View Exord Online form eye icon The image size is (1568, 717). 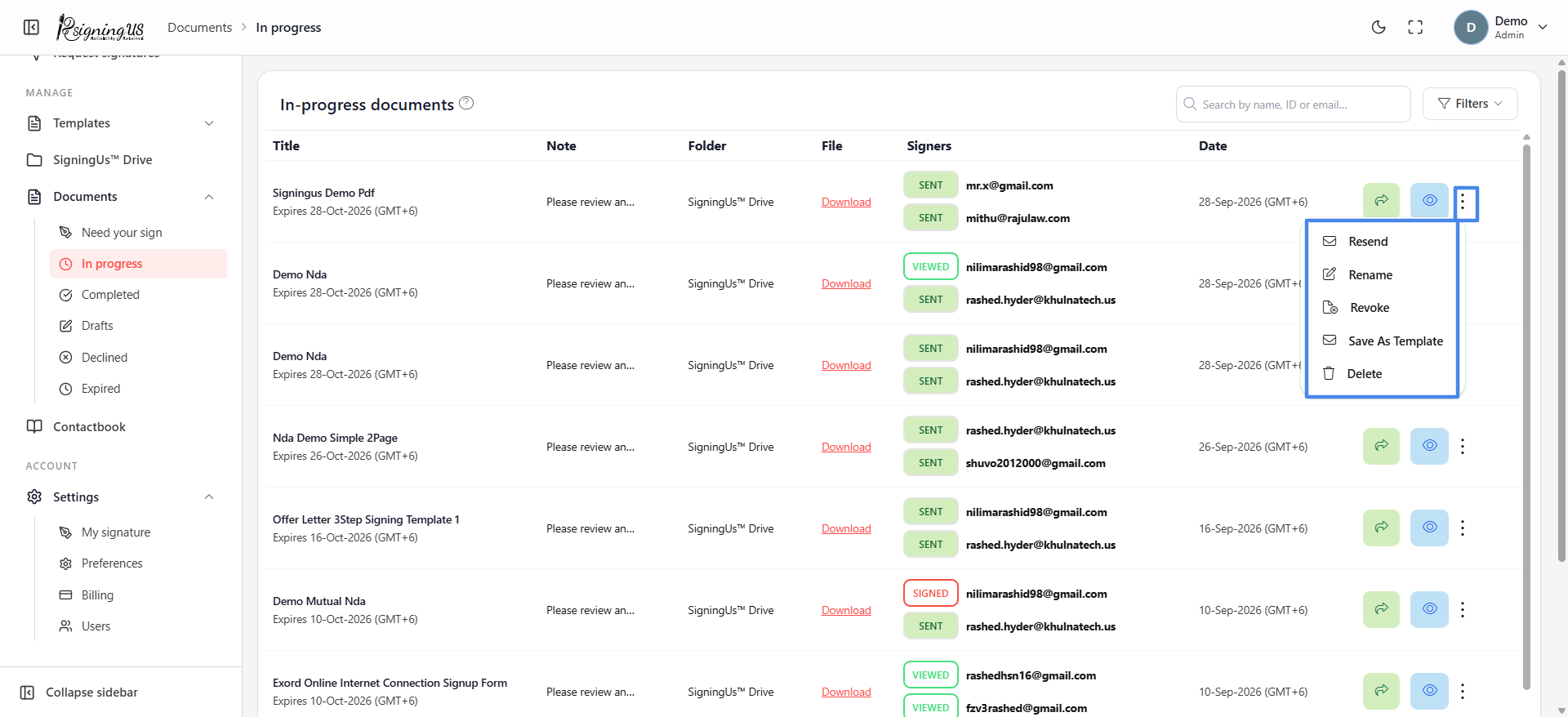tap(1429, 691)
